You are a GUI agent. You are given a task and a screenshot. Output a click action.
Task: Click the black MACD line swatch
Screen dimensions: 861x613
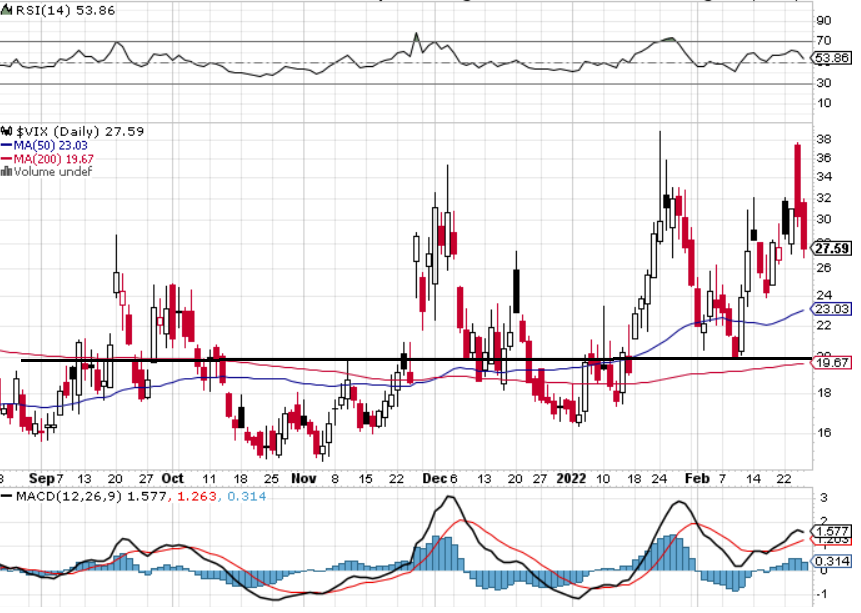[x=7, y=497]
